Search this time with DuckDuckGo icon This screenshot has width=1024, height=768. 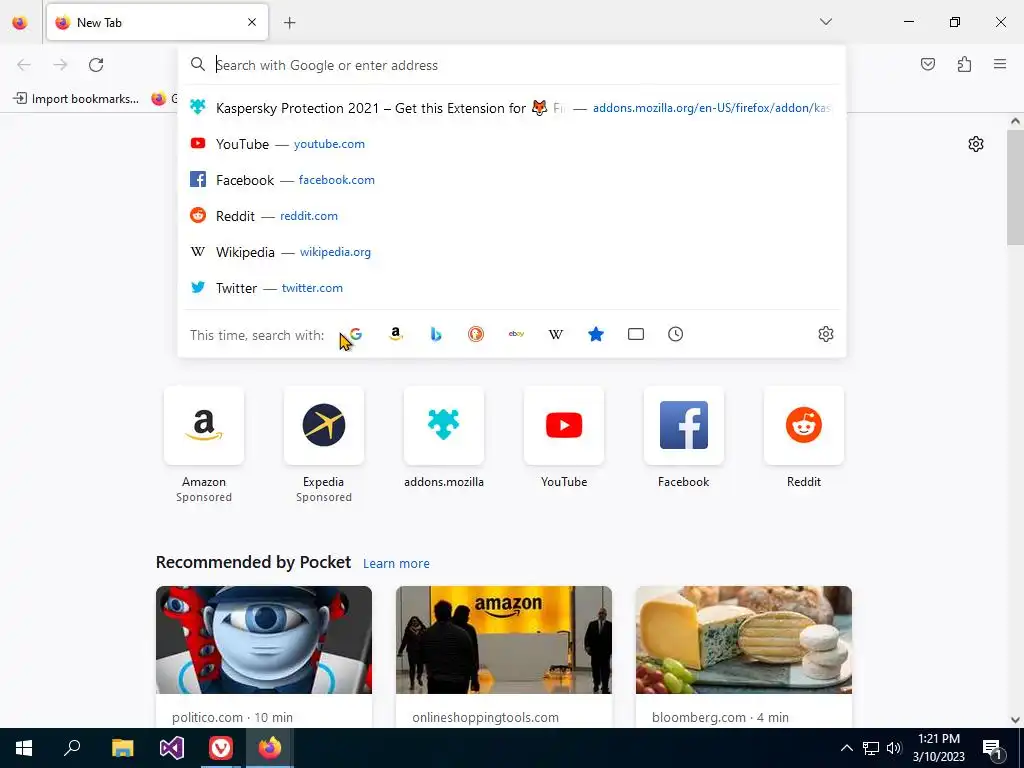(476, 334)
